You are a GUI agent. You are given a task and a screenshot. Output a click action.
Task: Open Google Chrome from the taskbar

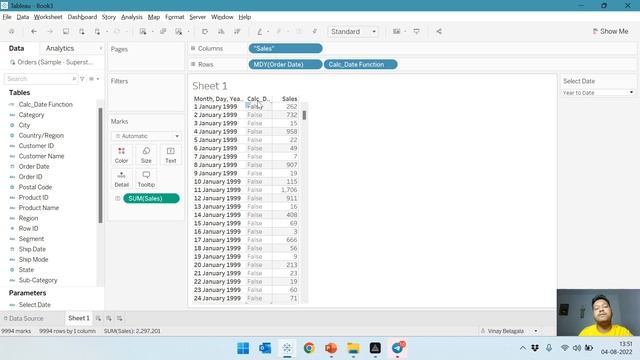point(309,348)
